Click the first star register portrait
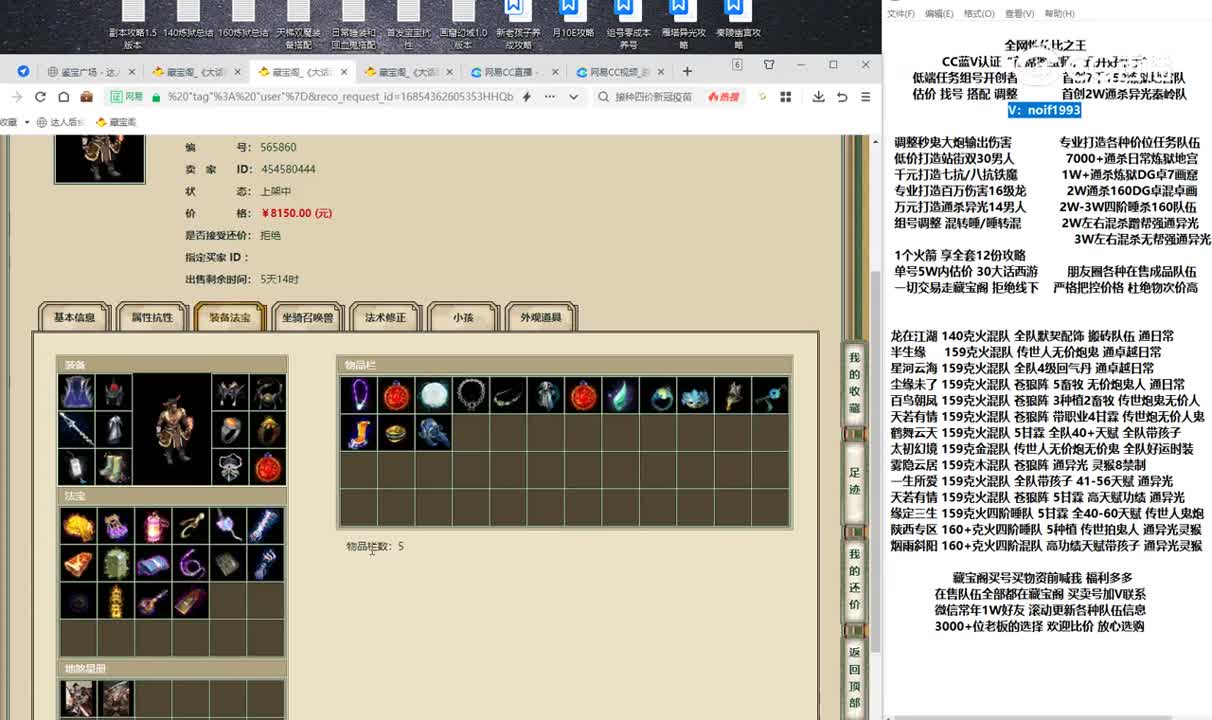 click(x=79, y=698)
